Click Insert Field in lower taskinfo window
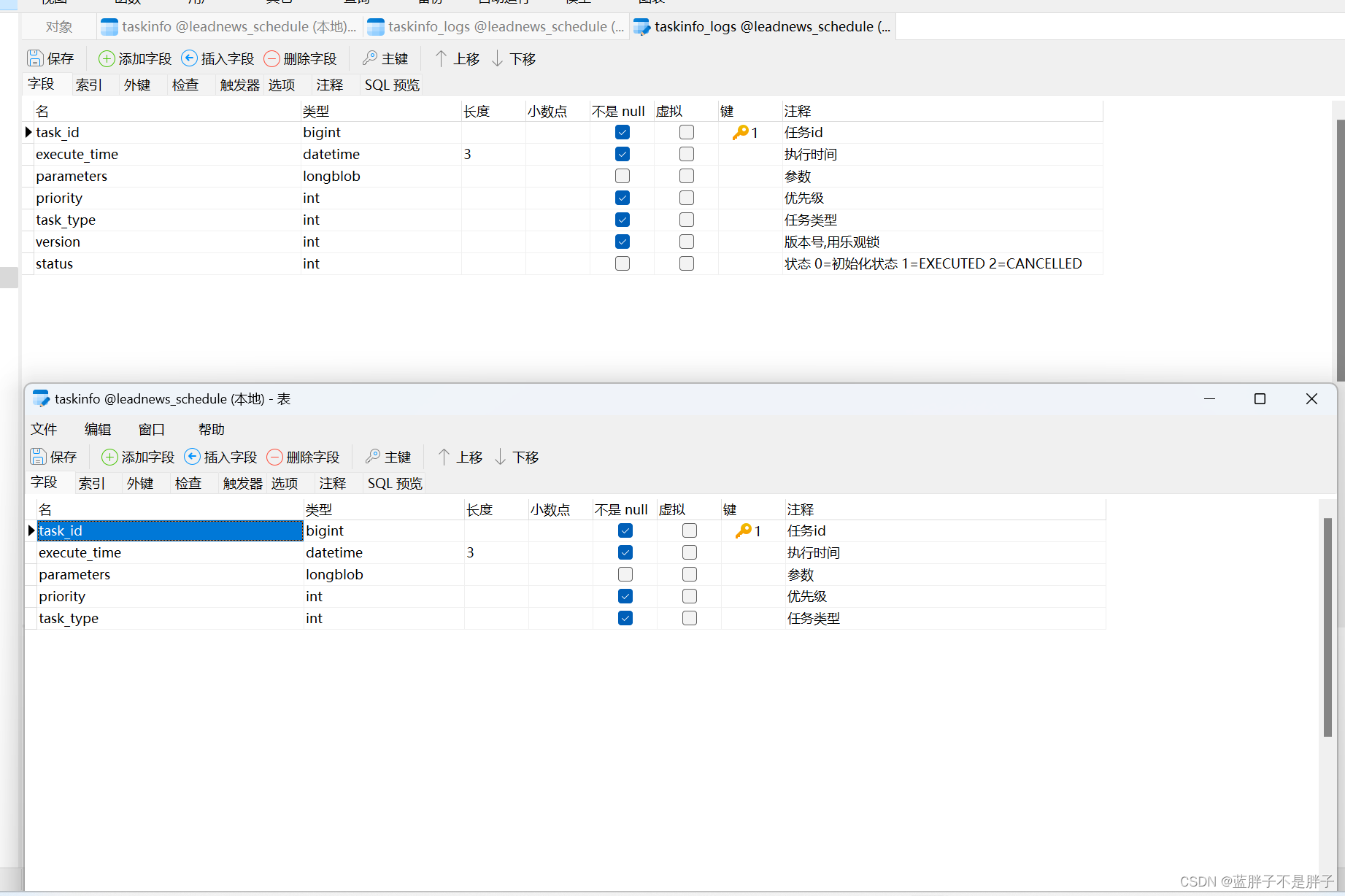This screenshot has width=1345, height=896. (x=220, y=457)
